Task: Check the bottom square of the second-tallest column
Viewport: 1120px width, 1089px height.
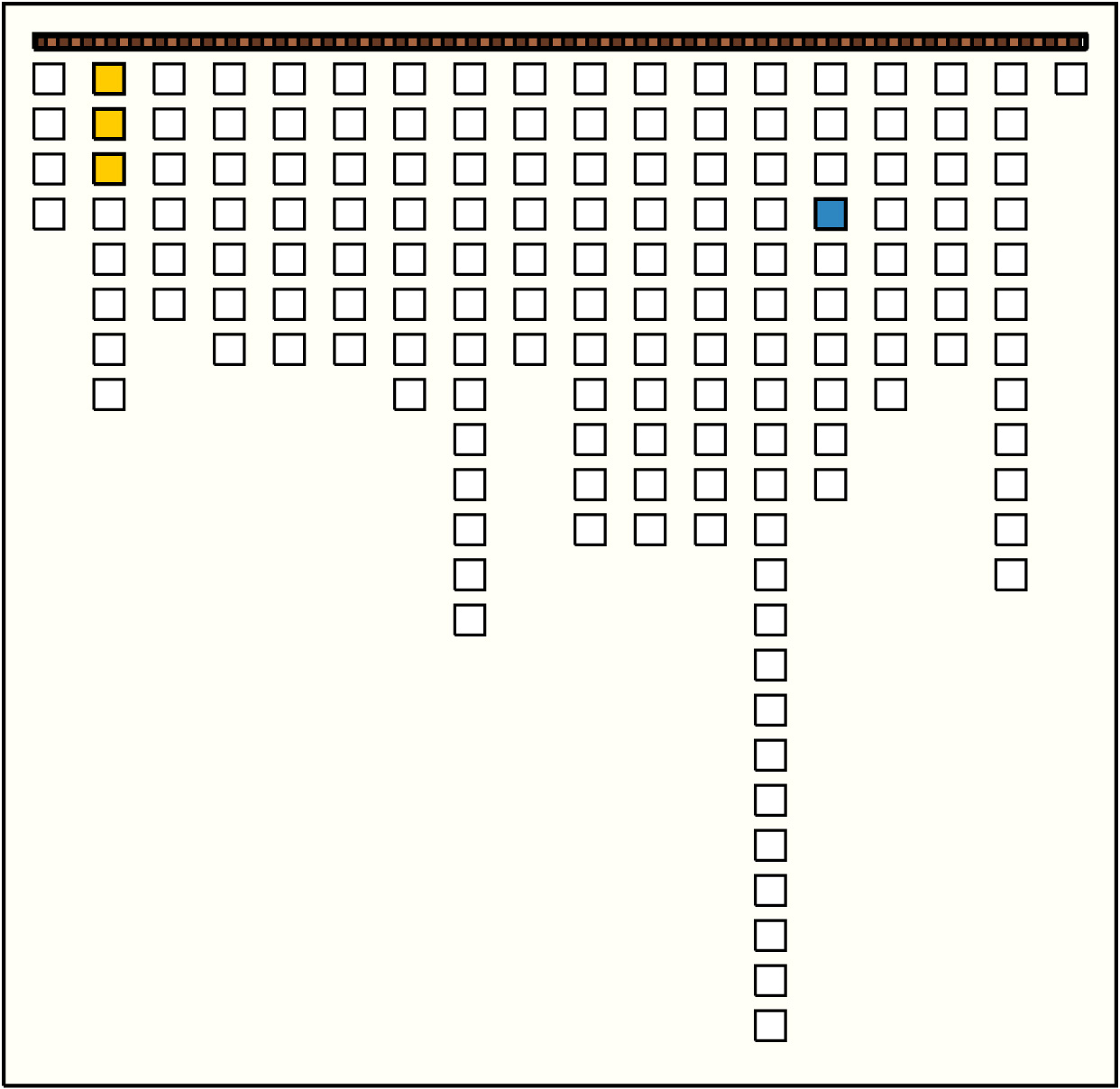Action: (x=470, y=620)
